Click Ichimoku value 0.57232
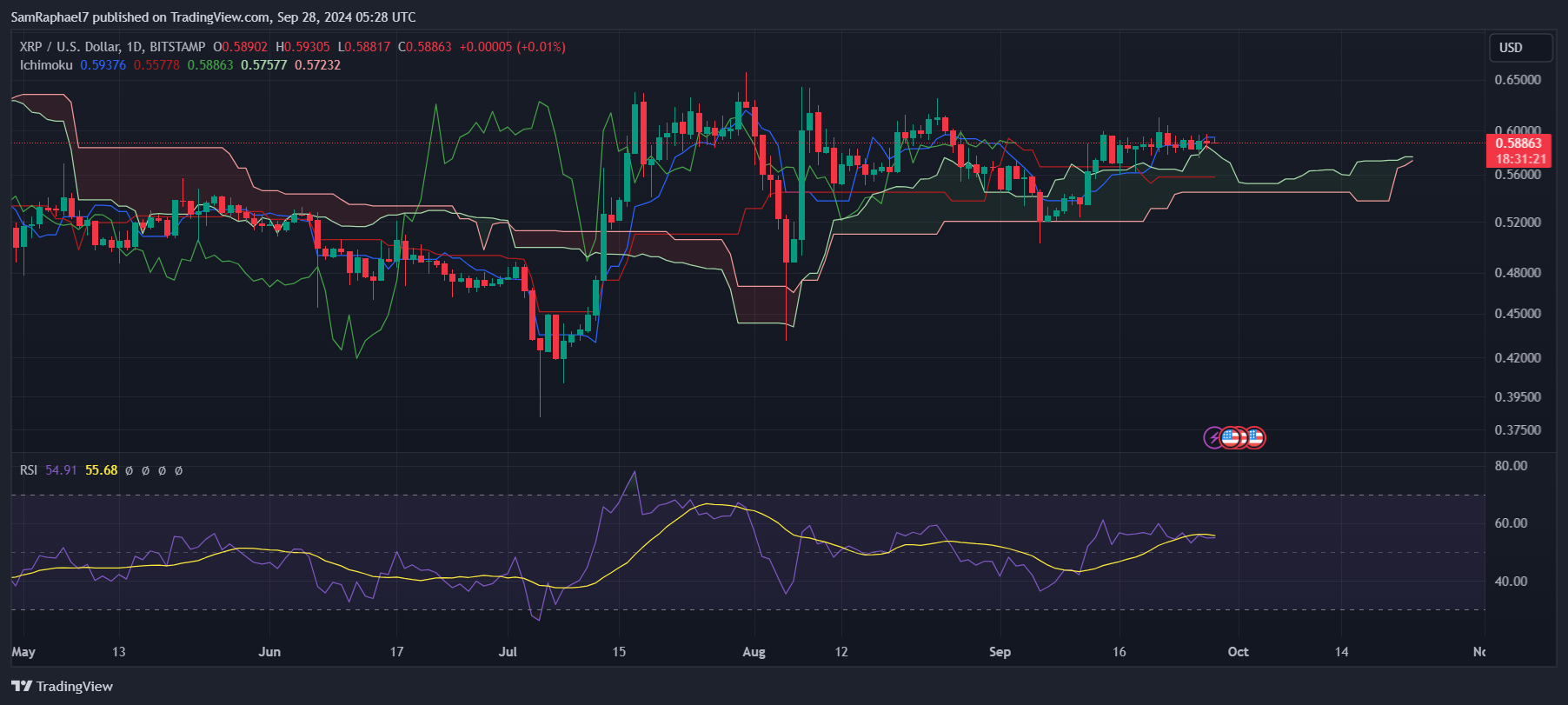 (318, 65)
